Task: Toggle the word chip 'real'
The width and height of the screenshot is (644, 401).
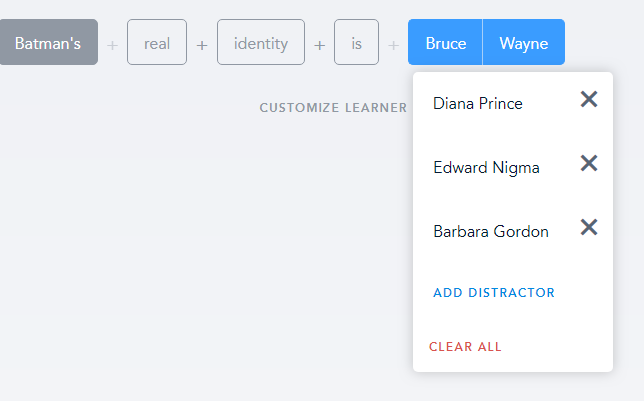Action: [x=157, y=43]
